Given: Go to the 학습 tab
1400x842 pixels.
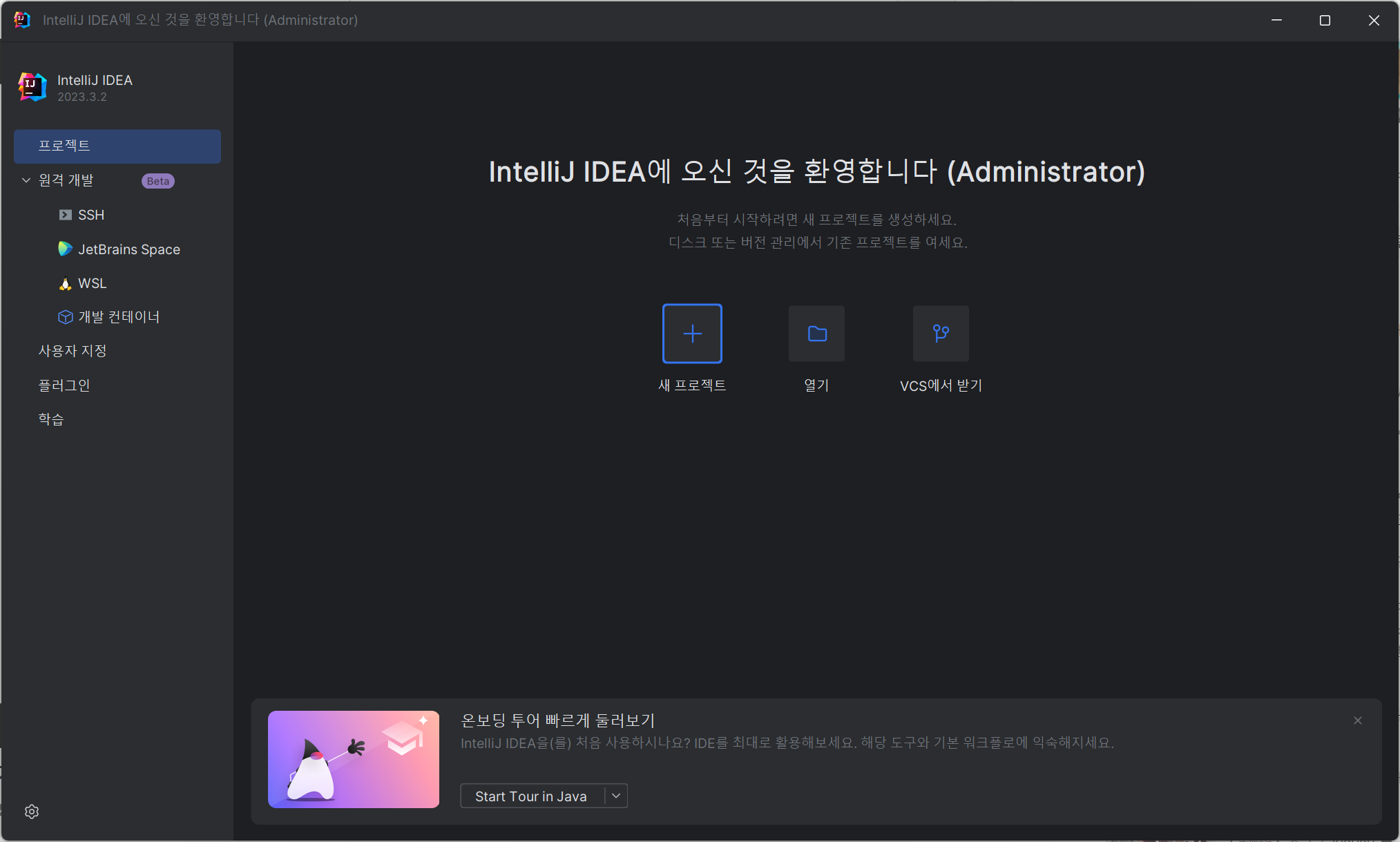Looking at the screenshot, I should [x=51, y=419].
